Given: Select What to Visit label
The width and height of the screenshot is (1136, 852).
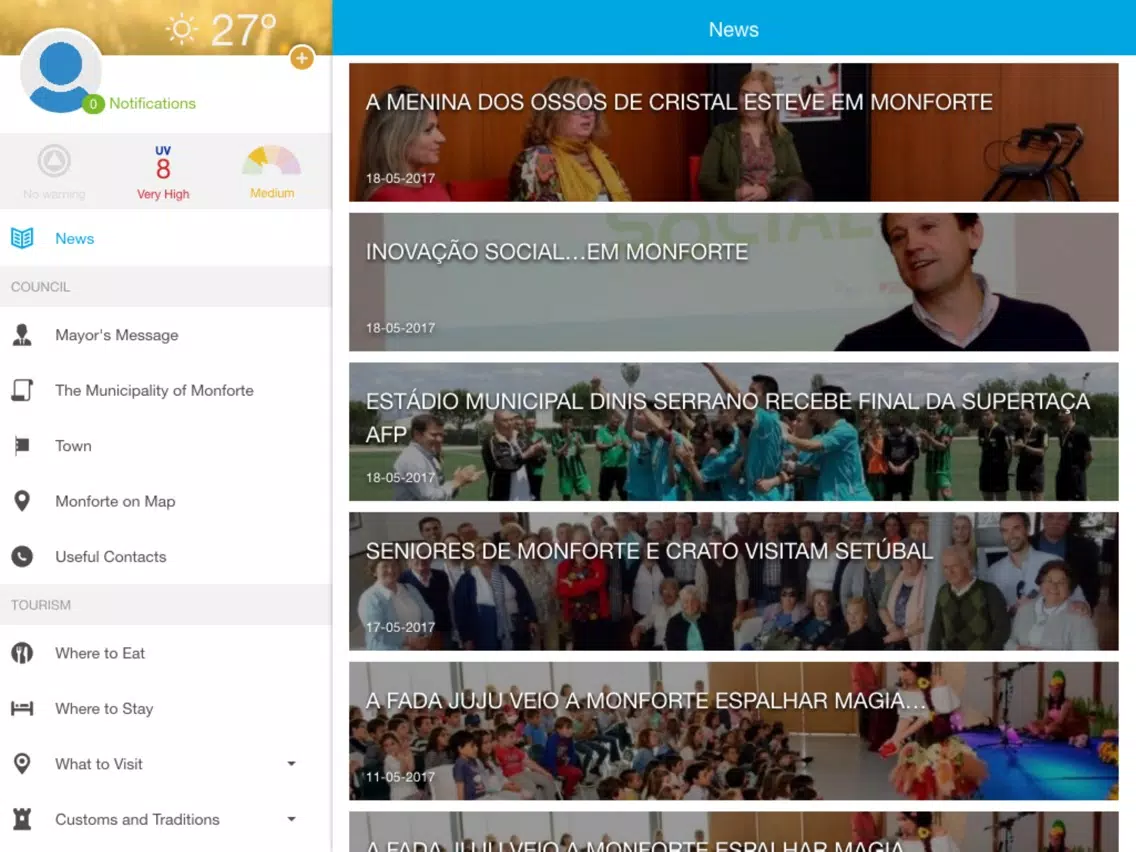Looking at the screenshot, I should (99, 764).
